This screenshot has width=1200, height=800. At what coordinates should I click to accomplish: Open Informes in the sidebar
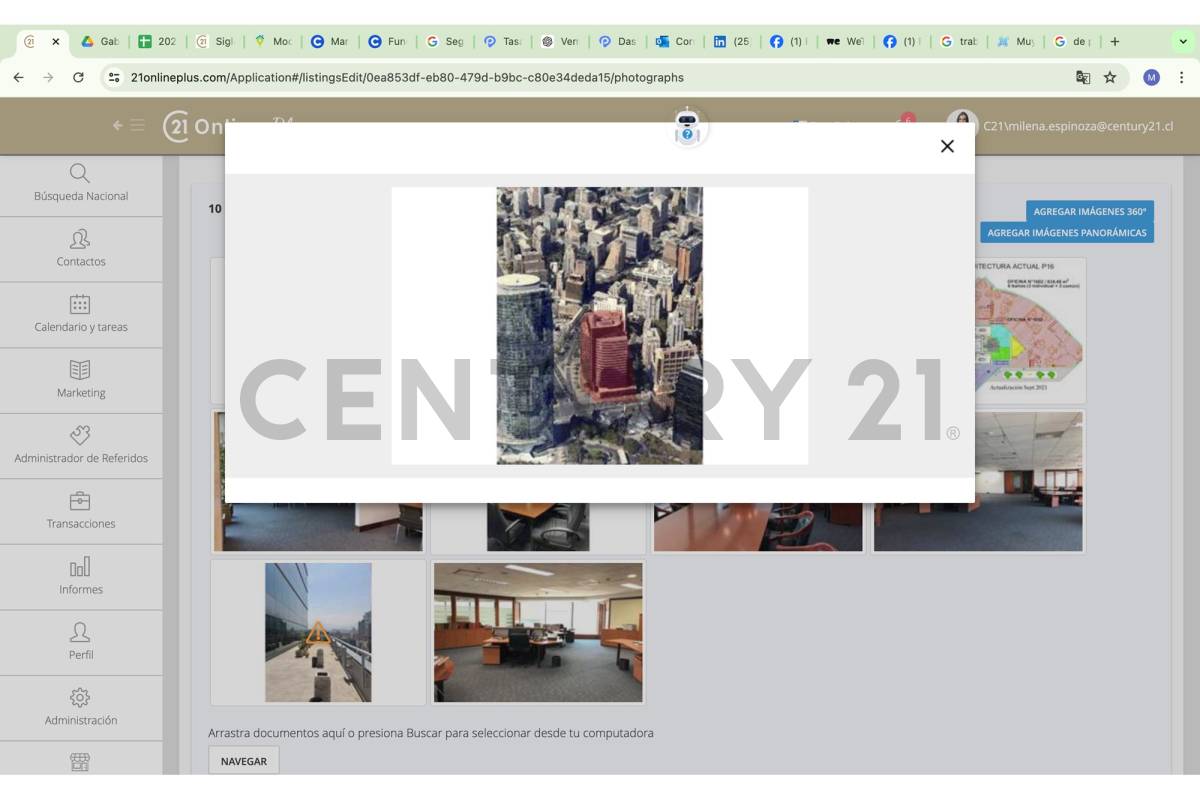coord(81,577)
